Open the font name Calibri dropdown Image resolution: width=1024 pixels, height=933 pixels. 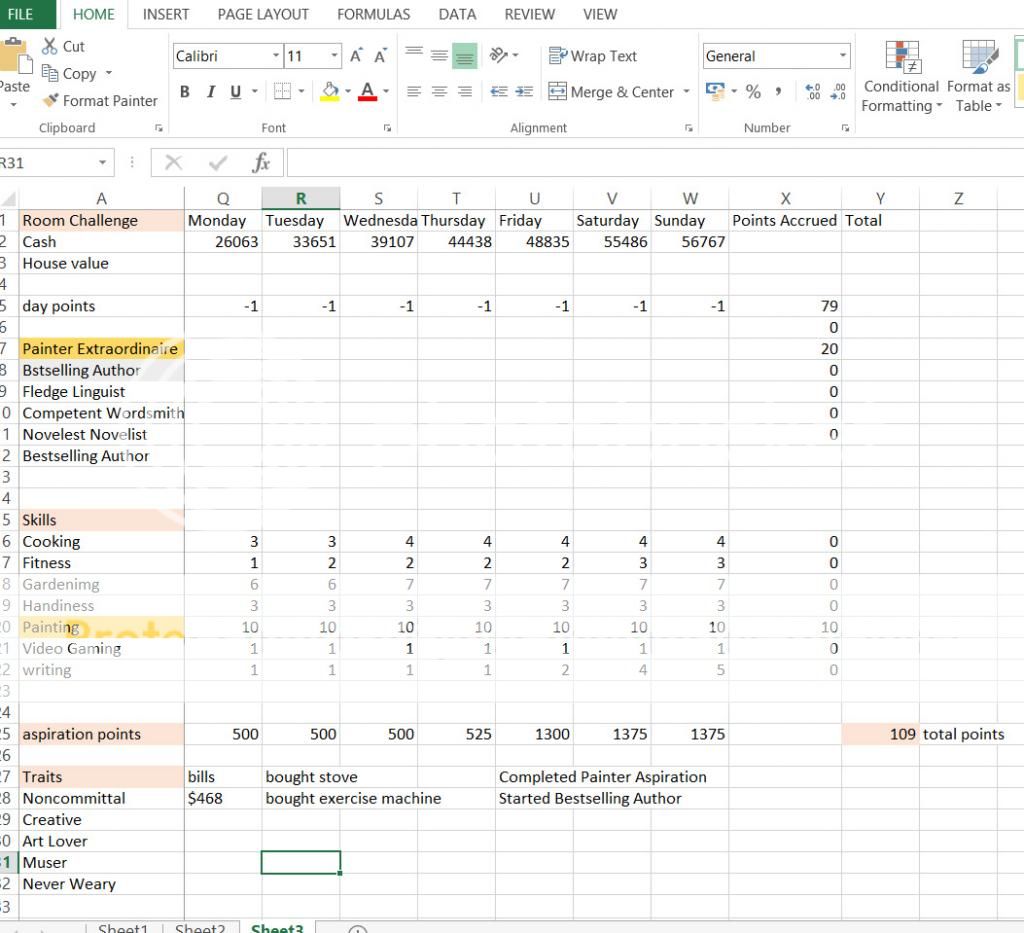tap(276, 57)
